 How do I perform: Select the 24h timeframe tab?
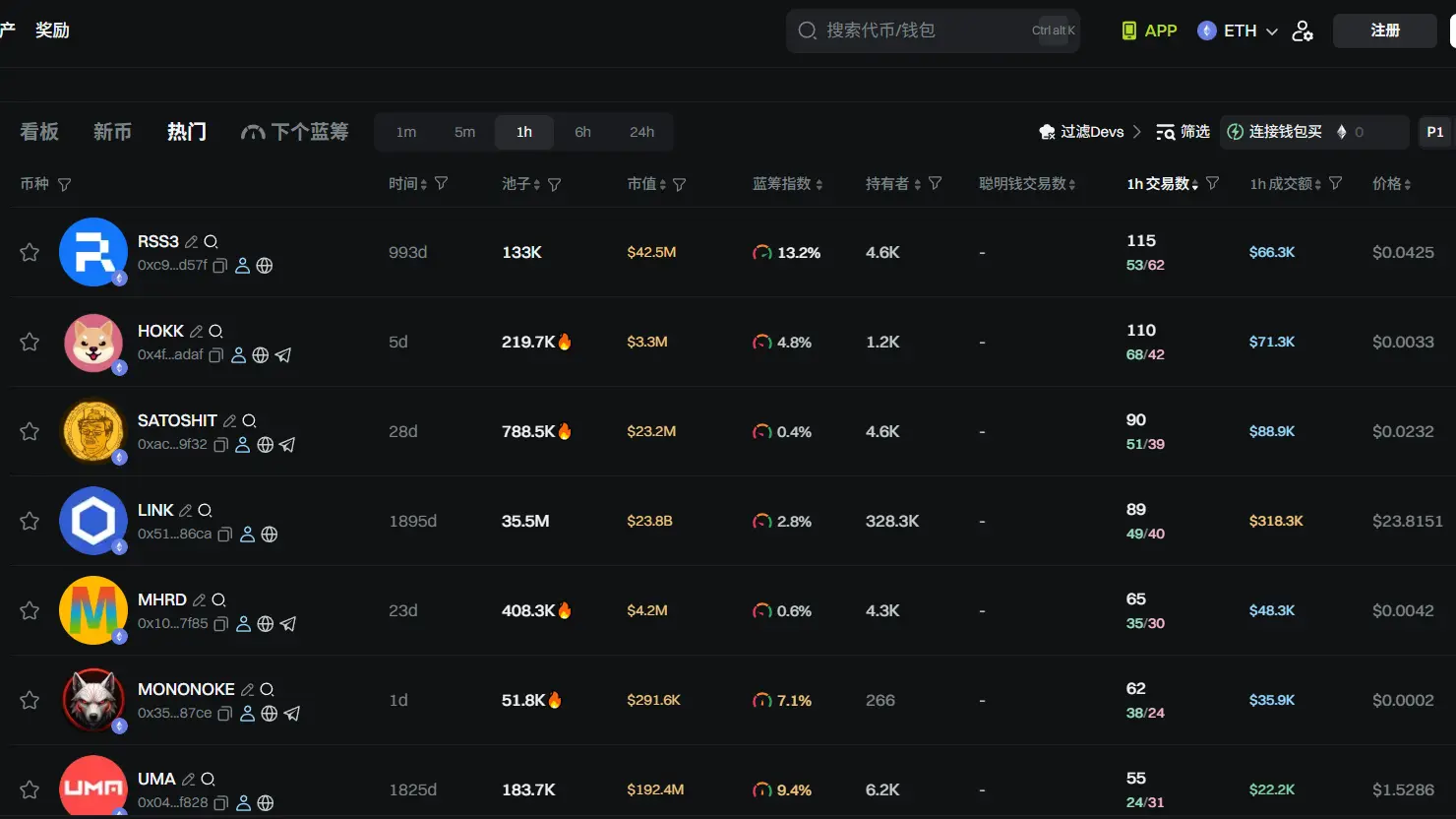[x=641, y=132]
